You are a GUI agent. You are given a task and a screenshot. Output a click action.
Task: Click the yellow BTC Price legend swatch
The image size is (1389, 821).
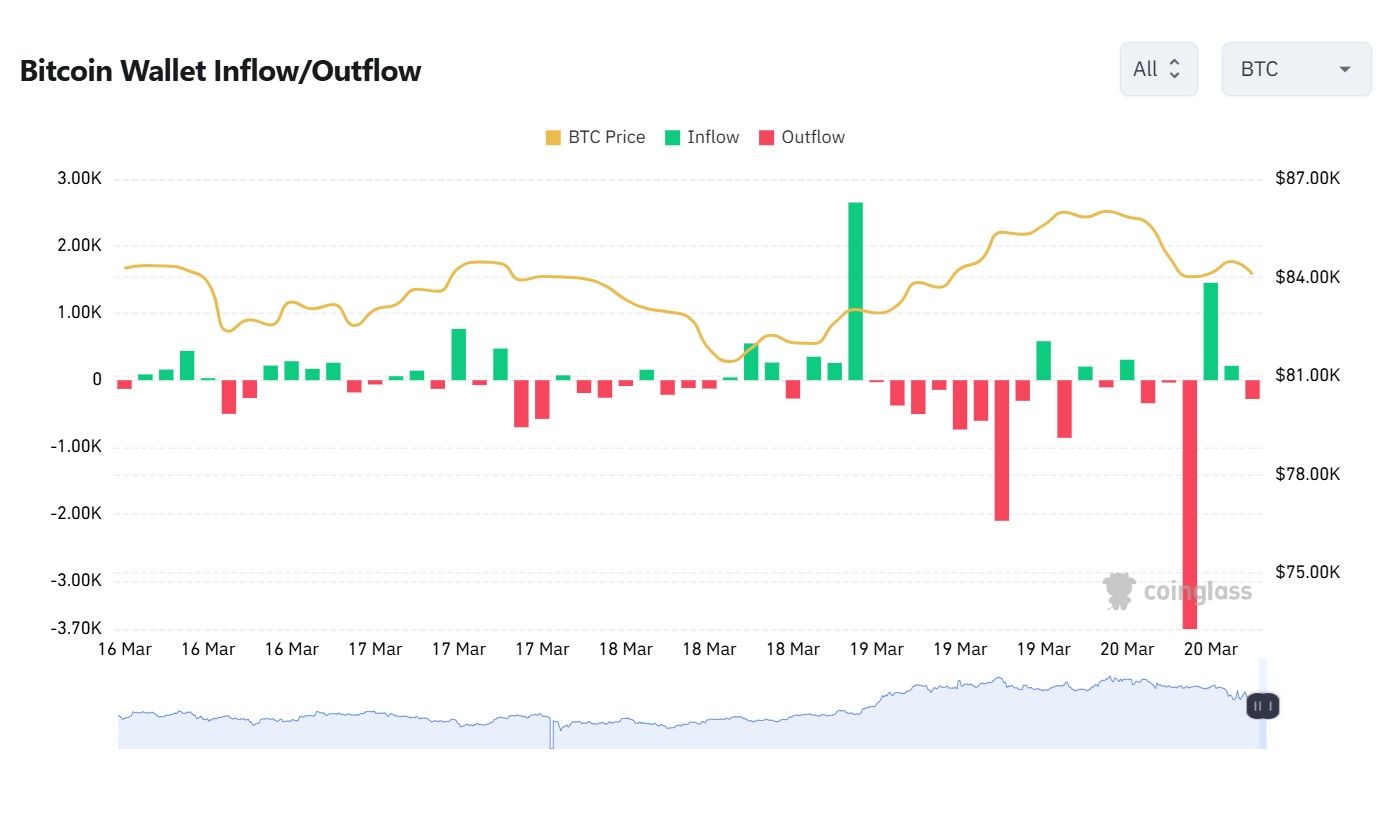tap(553, 138)
